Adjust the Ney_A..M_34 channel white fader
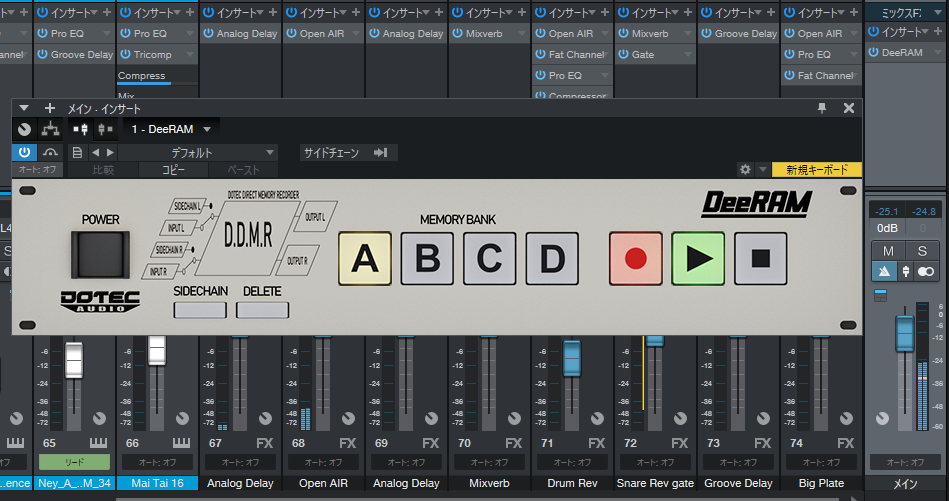 point(74,360)
